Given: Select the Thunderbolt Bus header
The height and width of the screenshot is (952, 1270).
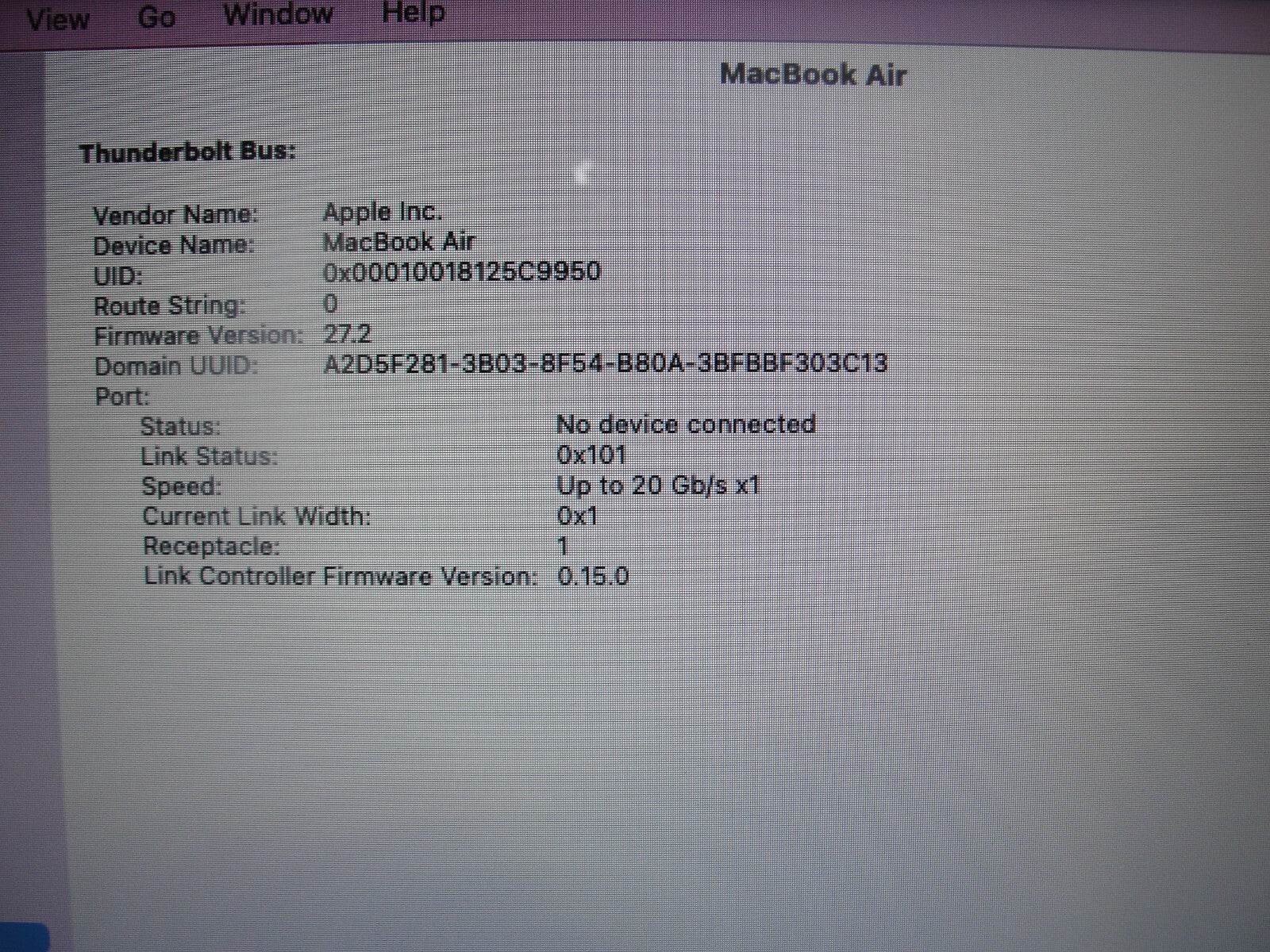Looking at the screenshot, I should click(x=187, y=151).
